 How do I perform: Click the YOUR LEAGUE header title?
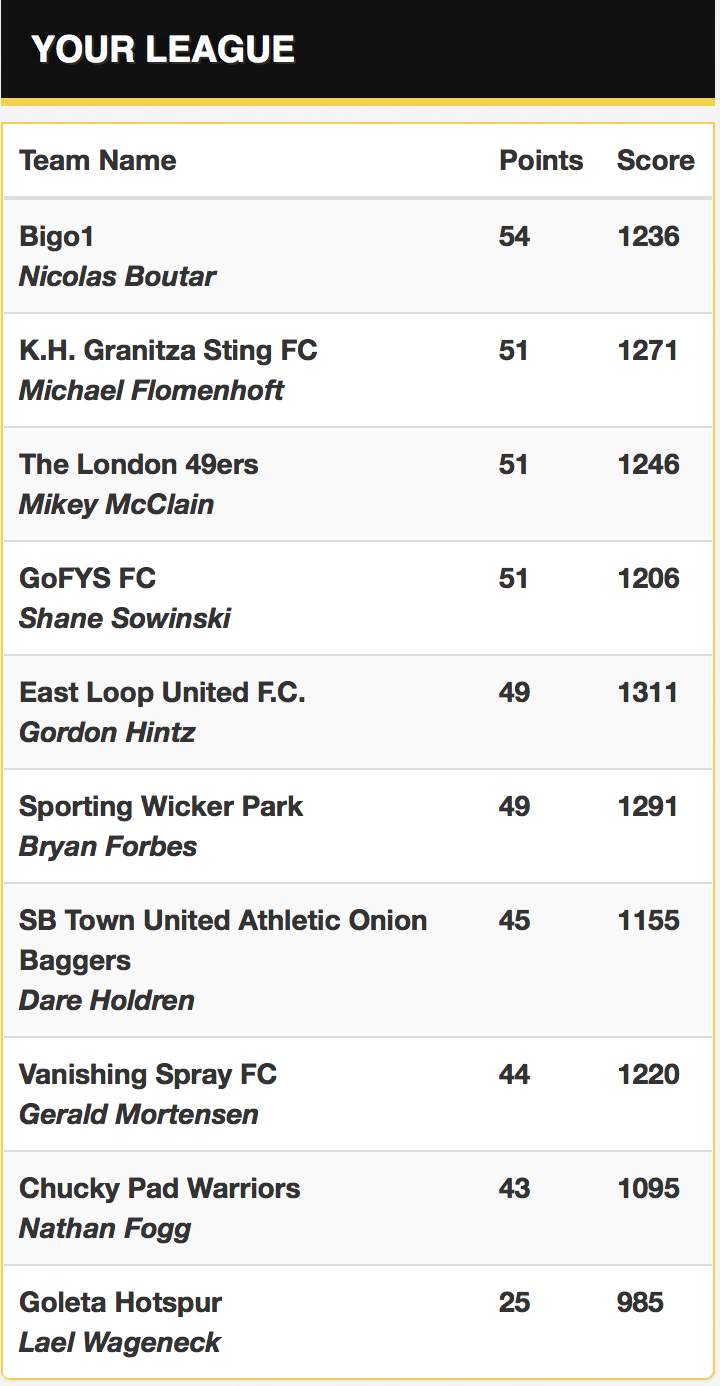(163, 49)
